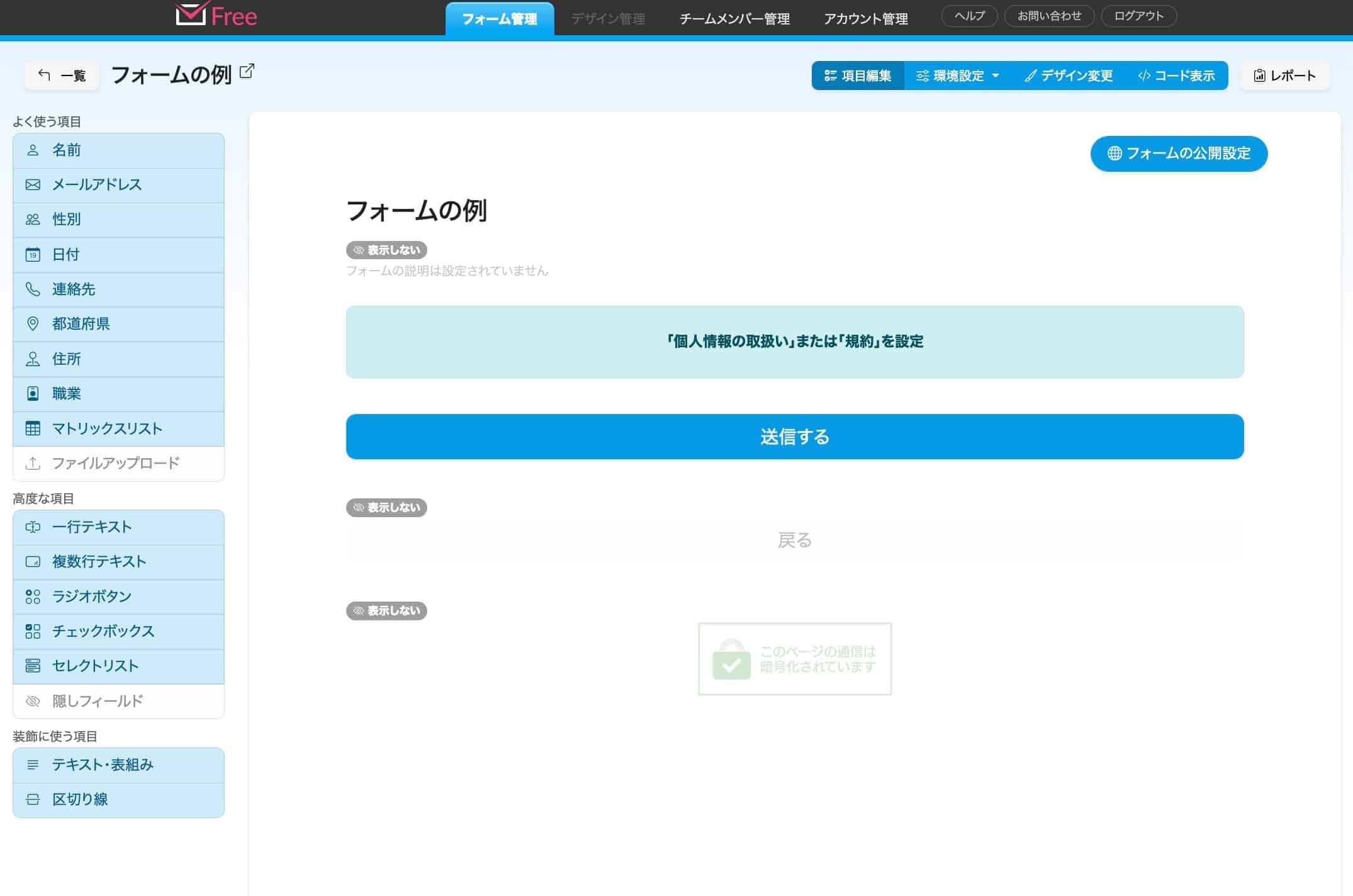Add the 連絡先 phone contact item
This screenshot has height=896, width=1353.
click(118, 289)
